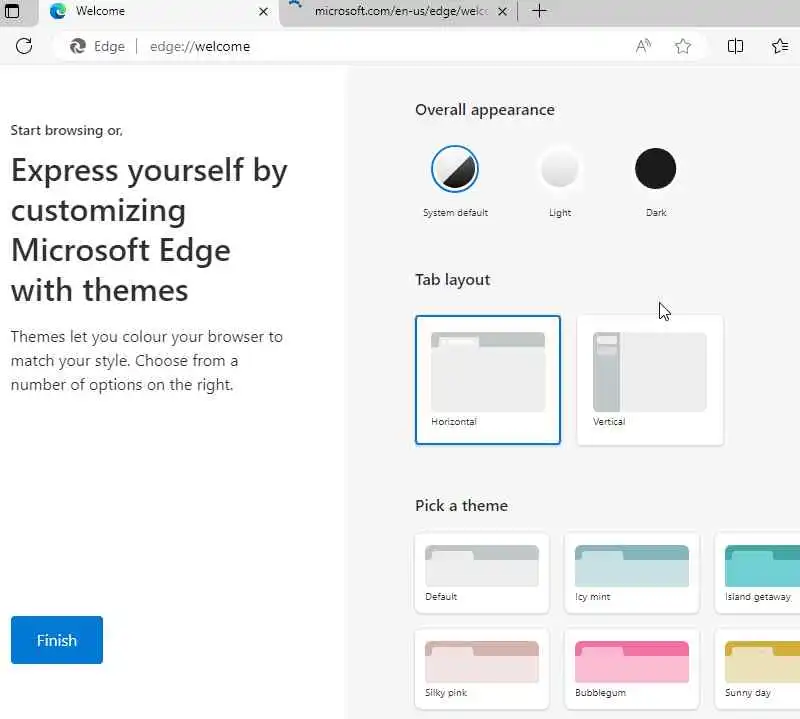Select the Light appearance option
The height and width of the screenshot is (719, 800).
(x=560, y=169)
